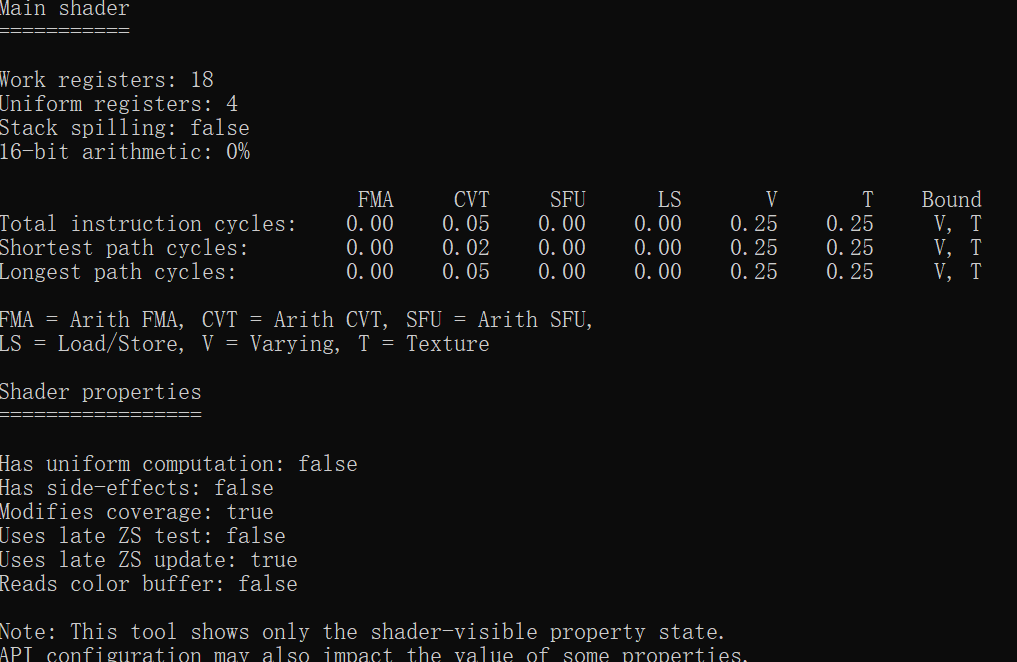This screenshot has width=1017, height=662.
Task: Click the LS column header
Action: (669, 200)
